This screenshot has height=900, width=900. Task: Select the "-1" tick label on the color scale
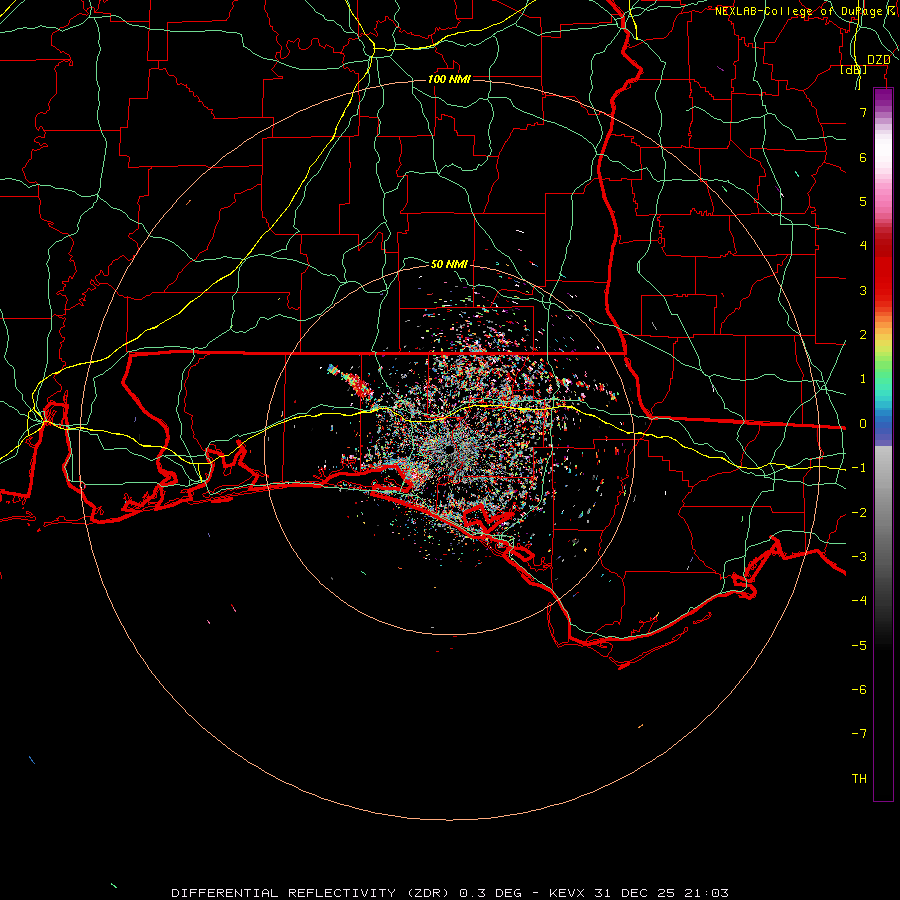coord(859,468)
